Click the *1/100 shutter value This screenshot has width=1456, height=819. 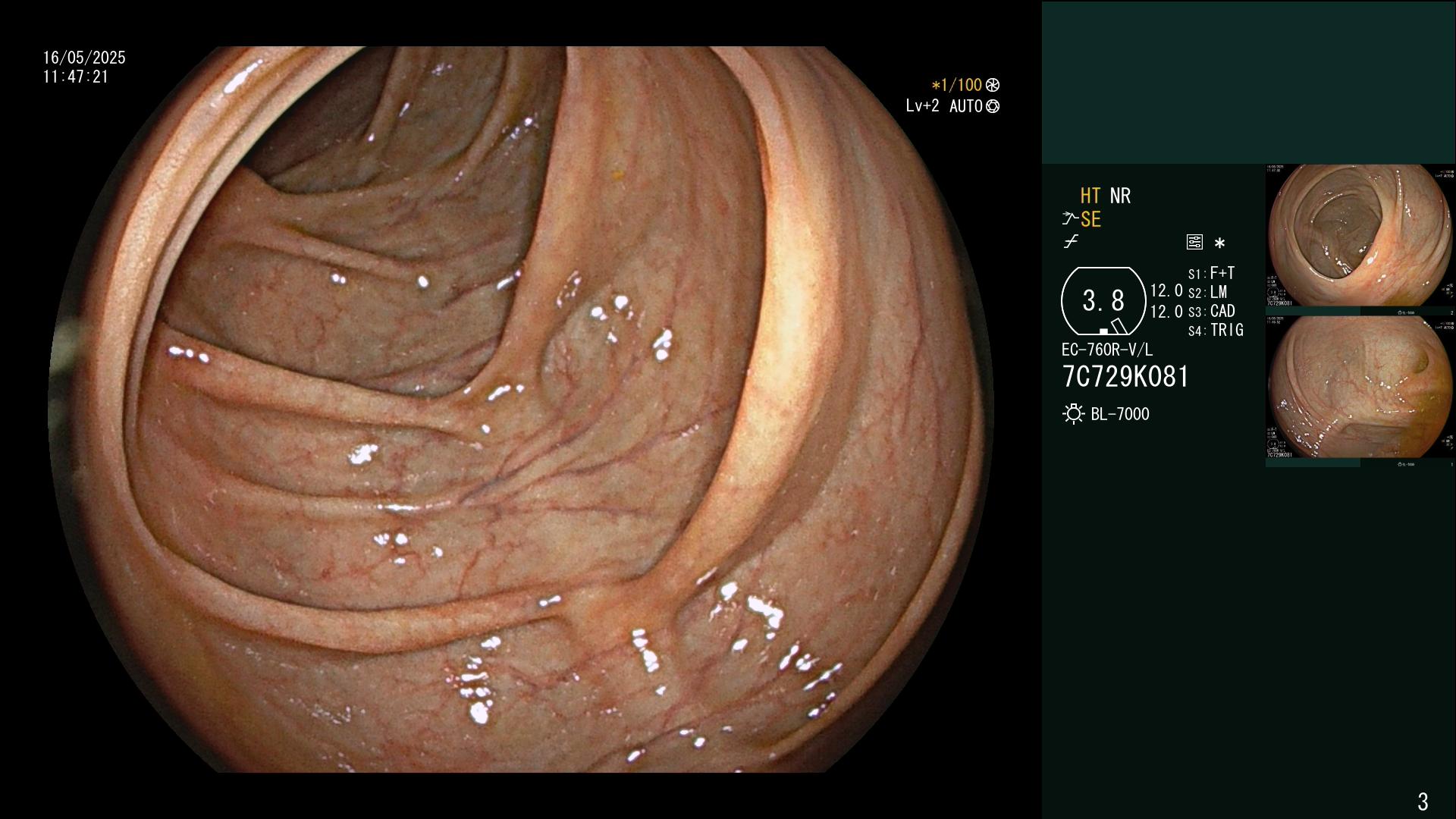(957, 86)
